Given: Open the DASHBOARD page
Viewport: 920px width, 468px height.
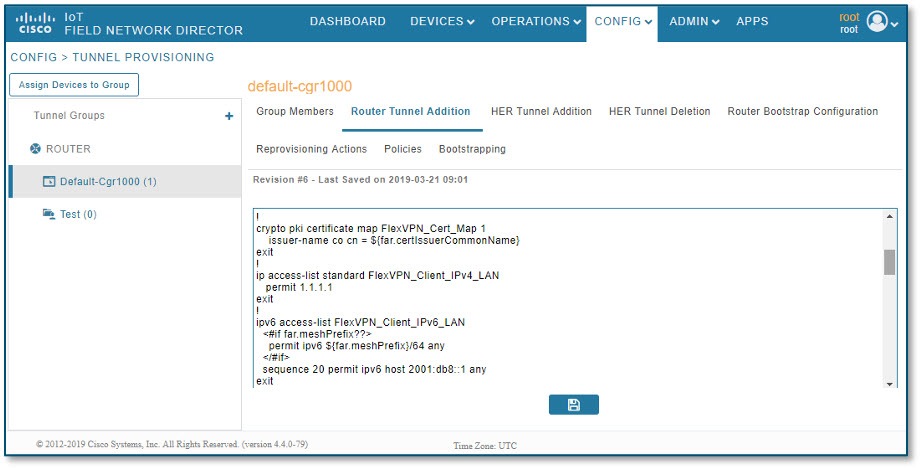Looking at the screenshot, I should (x=347, y=21).
